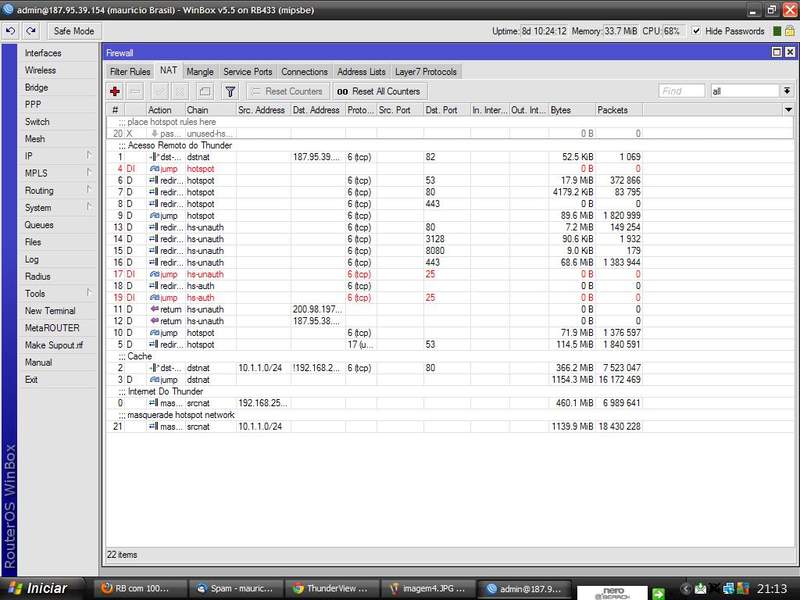800x600 pixels.
Task: Click the Iniciar start button
Action: click(x=41, y=589)
